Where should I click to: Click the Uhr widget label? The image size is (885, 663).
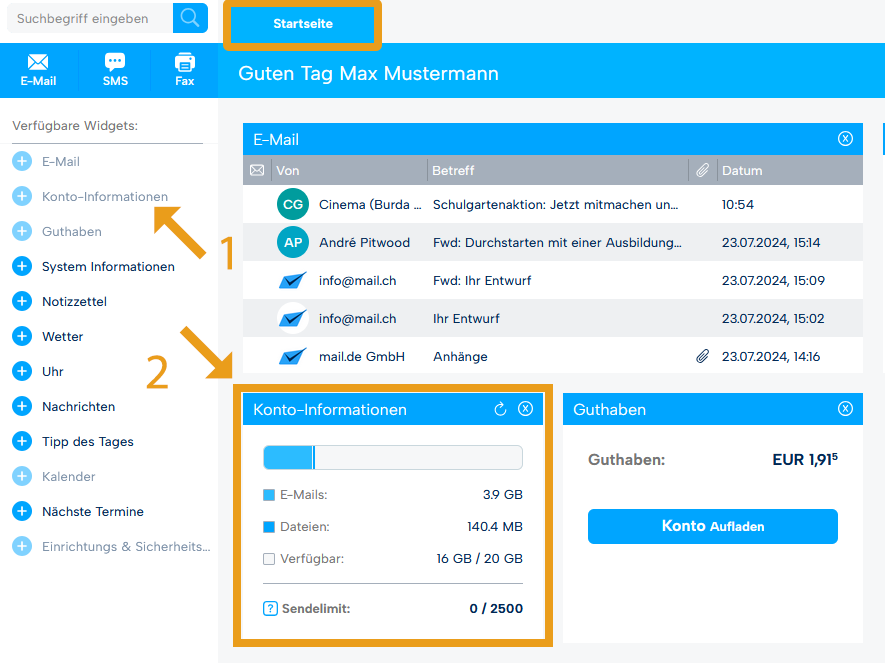tap(52, 371)
